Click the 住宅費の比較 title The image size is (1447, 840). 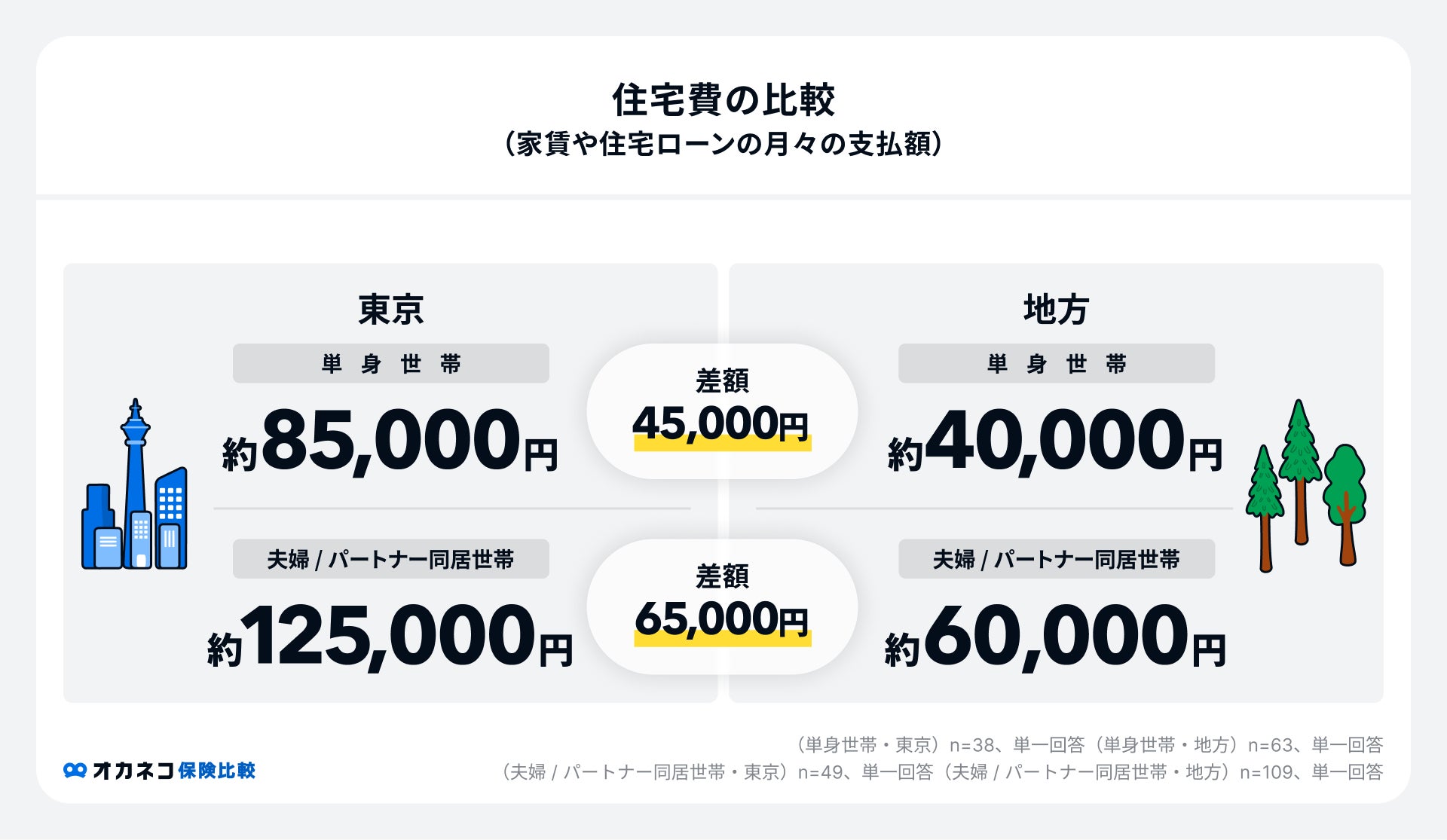click(x=723, y=100)
